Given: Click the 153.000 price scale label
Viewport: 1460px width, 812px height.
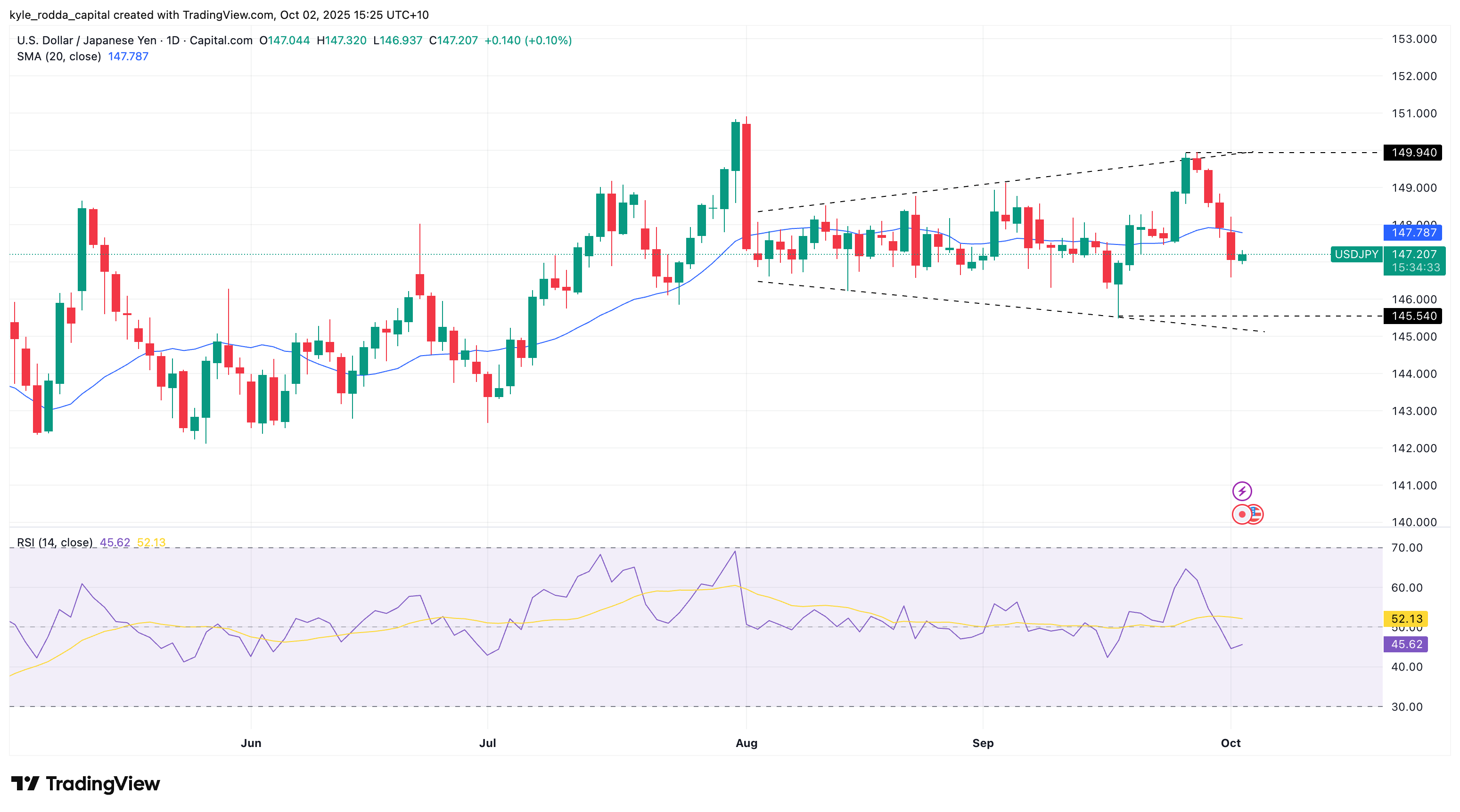Looking at the screenshot, I should point(1414,39).
